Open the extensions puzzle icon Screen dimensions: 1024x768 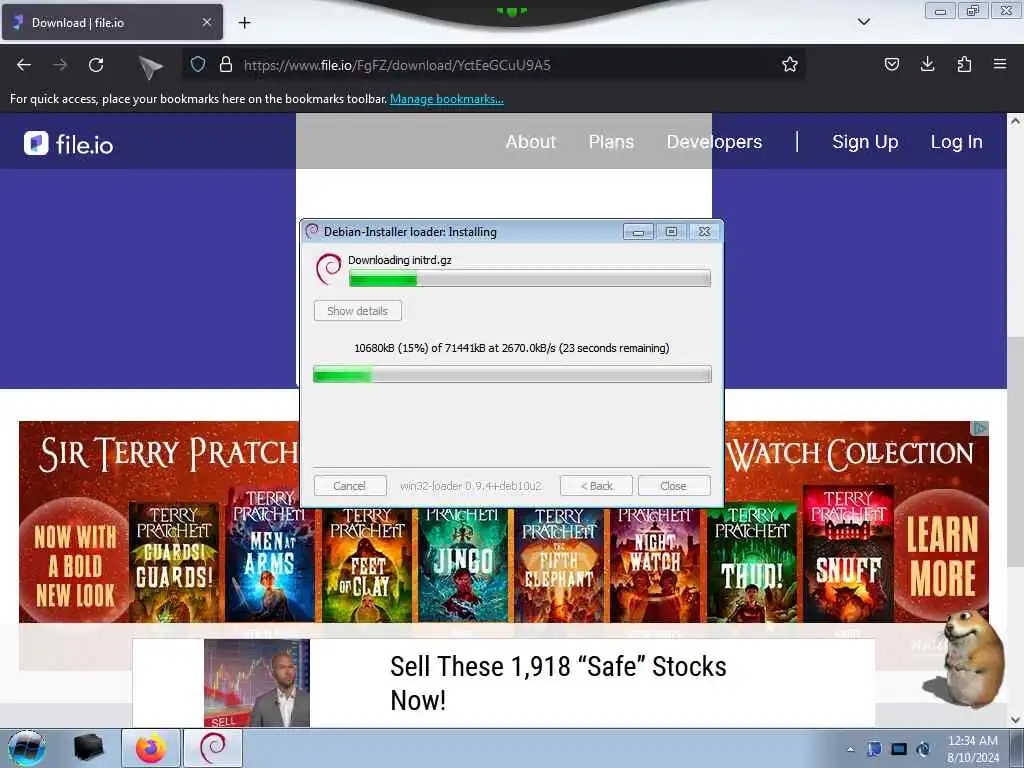pyautogui.click(x=964, y=64)
